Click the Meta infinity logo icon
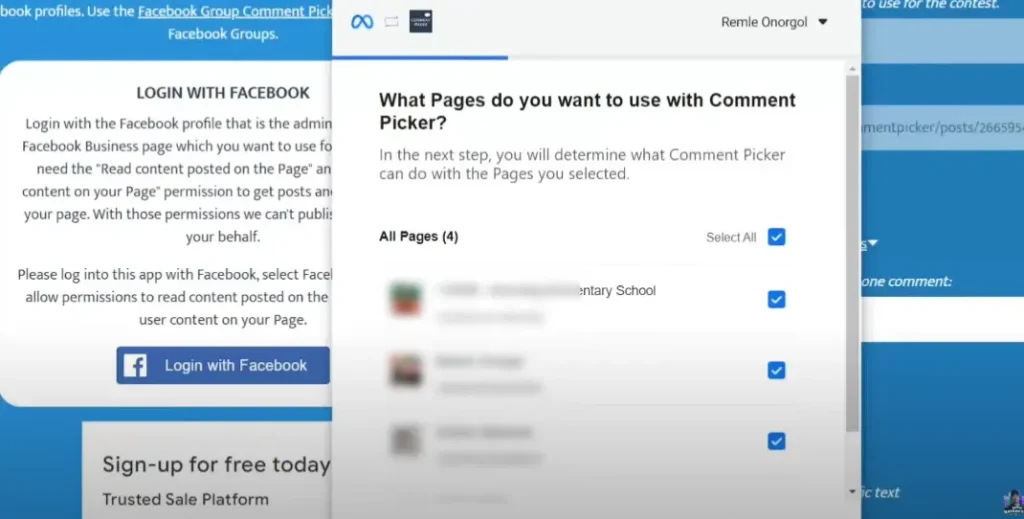The width and height of the screenshot is (1024, 519). [362, 22]
